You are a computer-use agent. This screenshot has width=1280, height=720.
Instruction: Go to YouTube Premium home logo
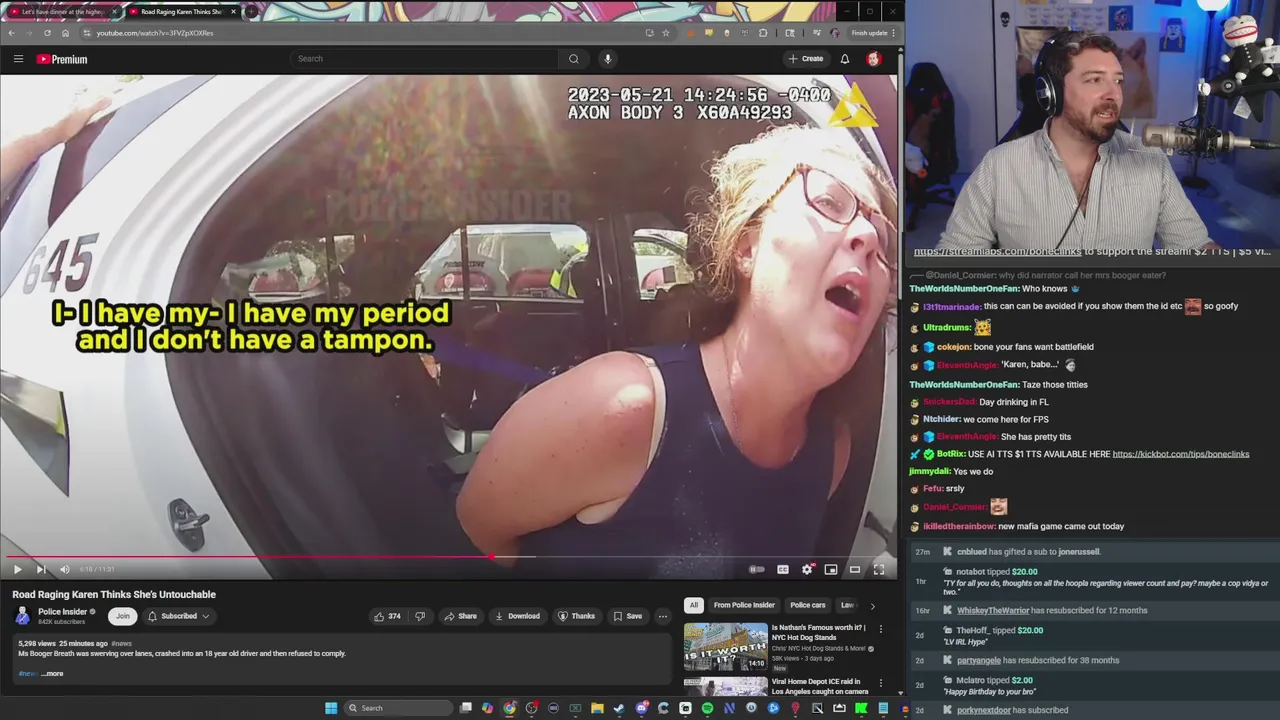pos(62,59)
